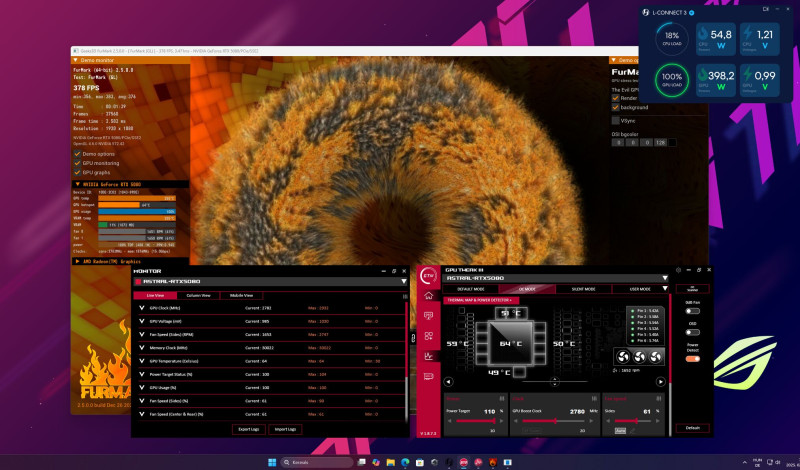Open GPU selector dropdown in GPU Tweak III
The height and width of the screenshot is (470, 800).
(665, 278)
